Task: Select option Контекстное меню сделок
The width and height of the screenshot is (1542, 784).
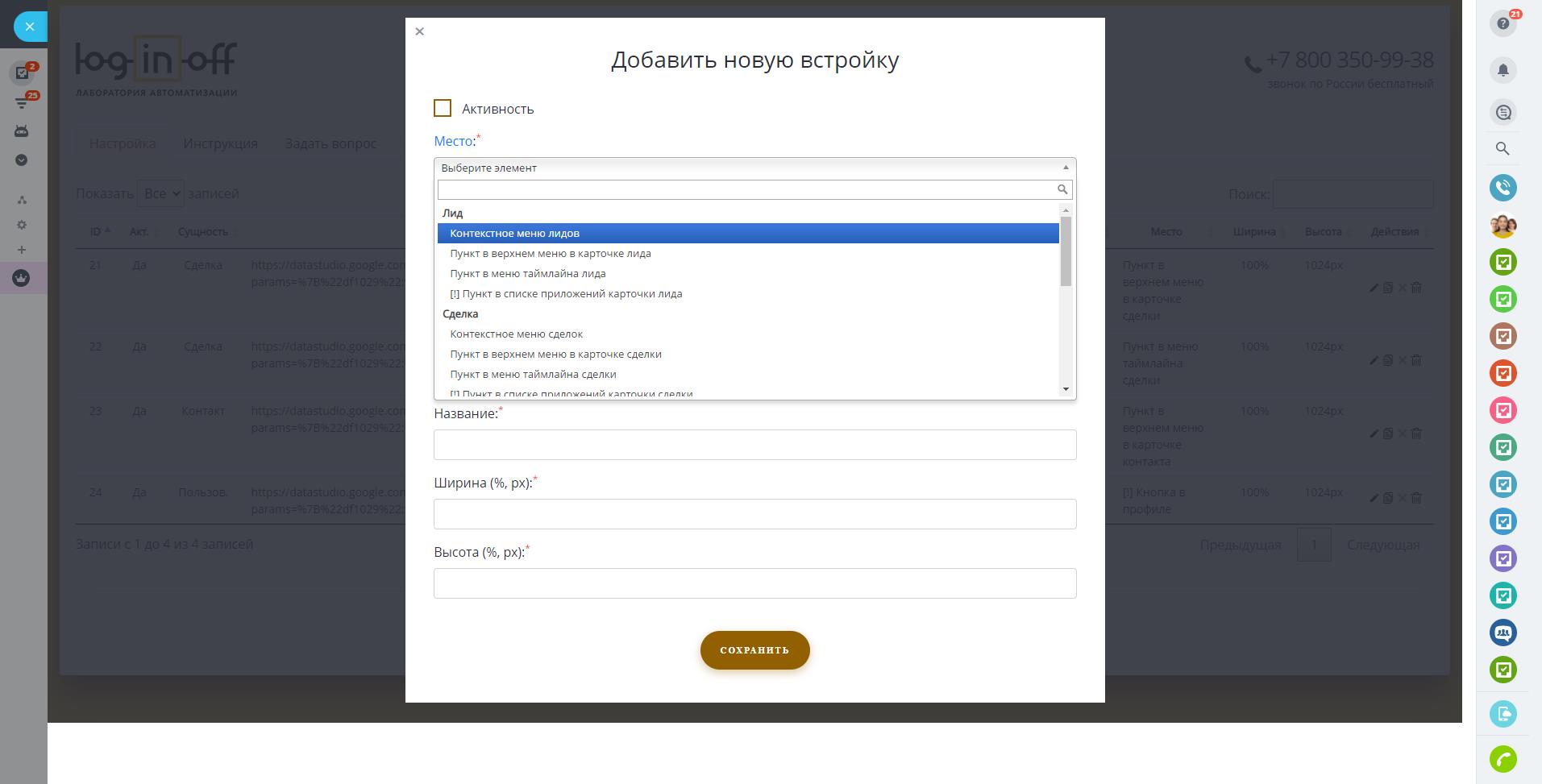Action: 748,334
